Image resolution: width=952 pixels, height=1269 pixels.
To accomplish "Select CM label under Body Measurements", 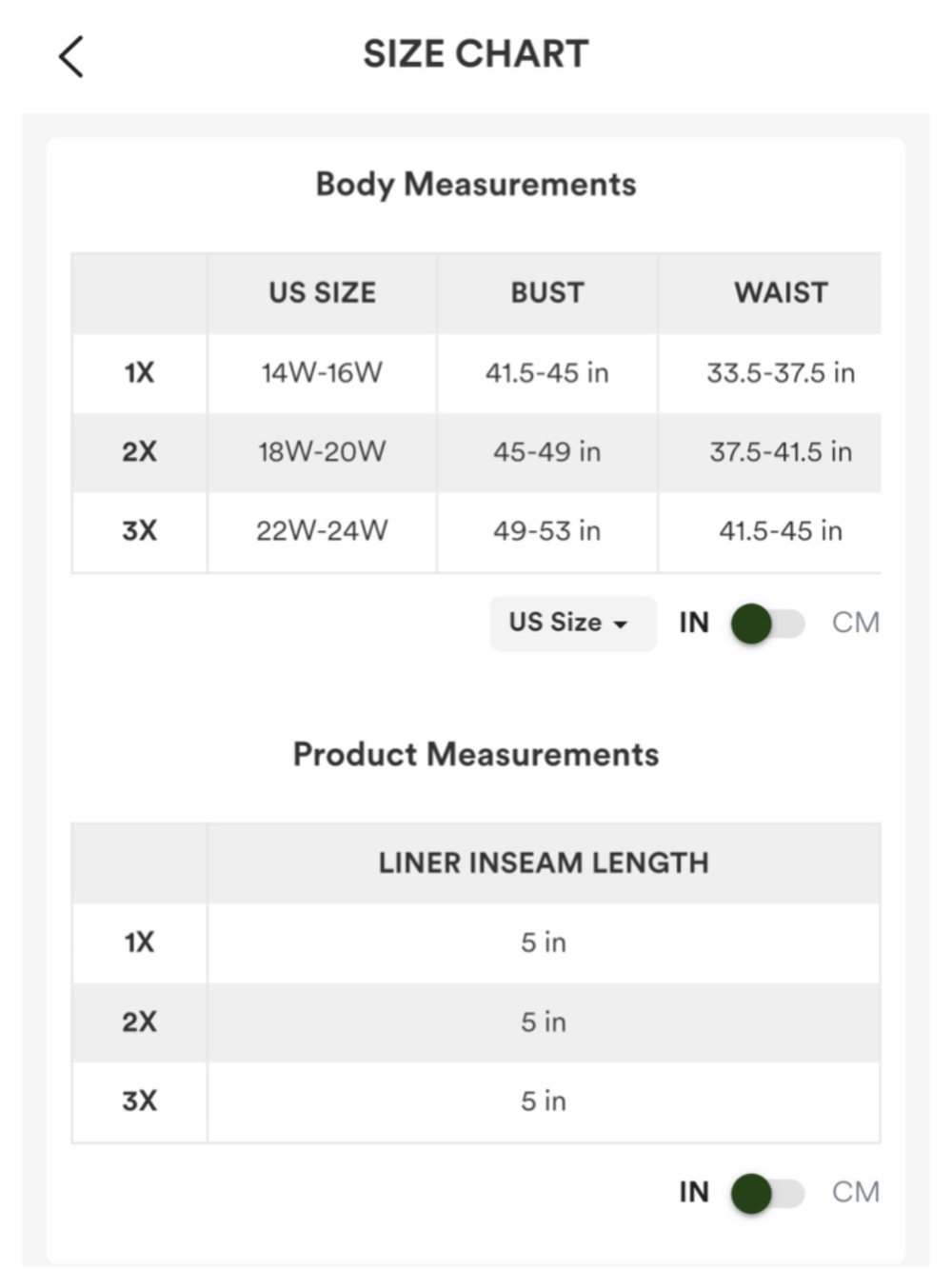I will [x=855, y=623].
